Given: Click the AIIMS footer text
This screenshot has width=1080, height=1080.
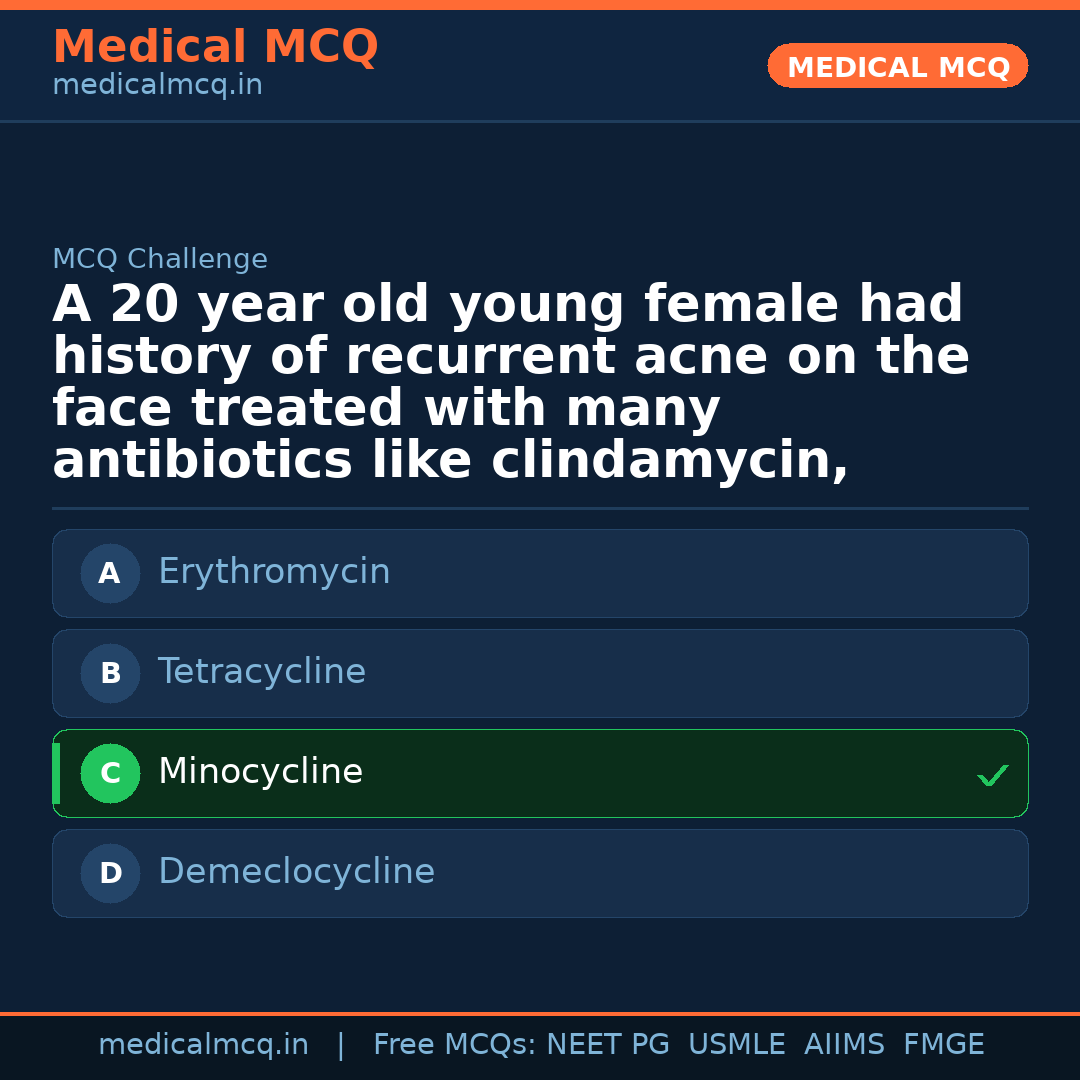Looking at the screenshot, I should point(844,1045).
